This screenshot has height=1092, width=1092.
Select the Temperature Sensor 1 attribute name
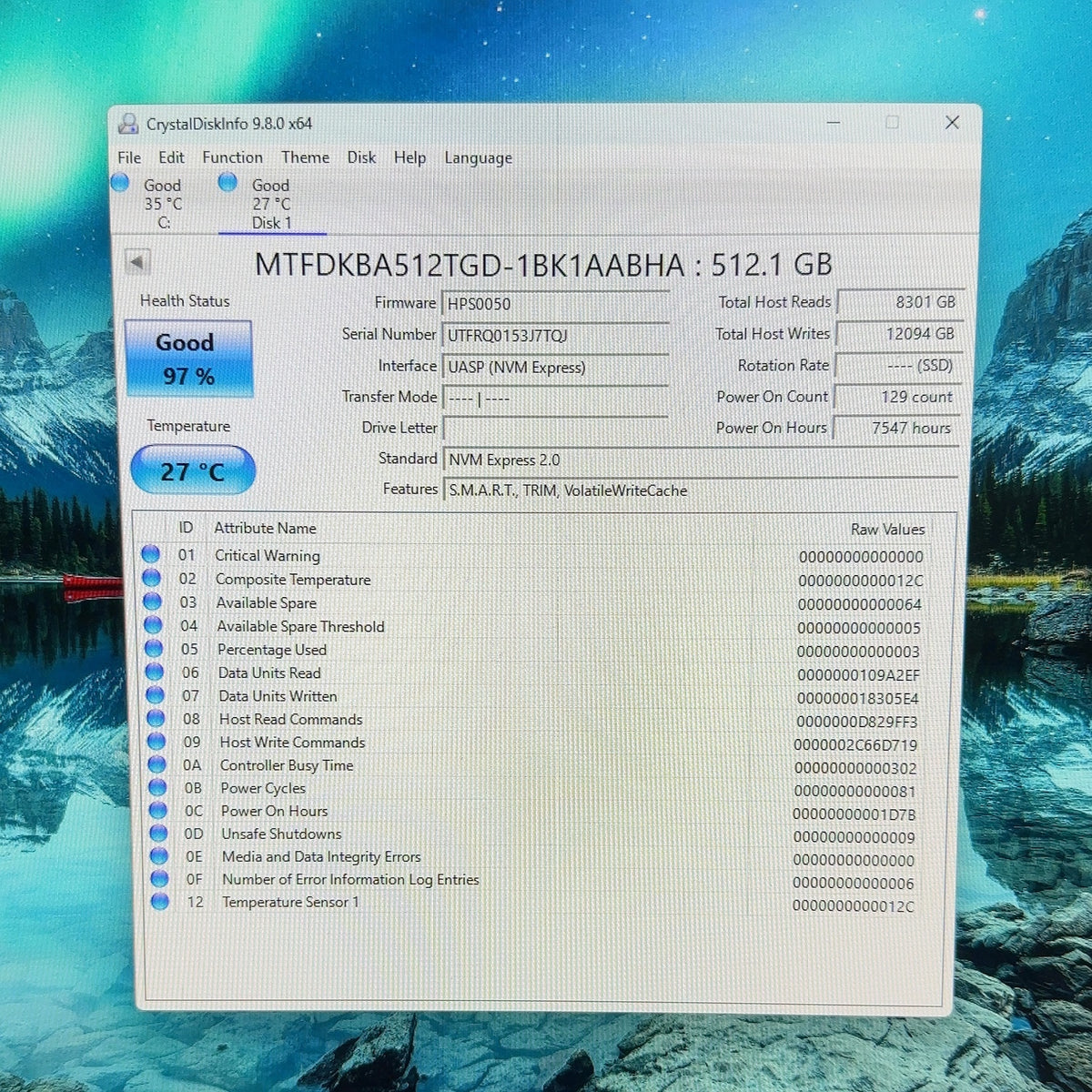[290, 902]
